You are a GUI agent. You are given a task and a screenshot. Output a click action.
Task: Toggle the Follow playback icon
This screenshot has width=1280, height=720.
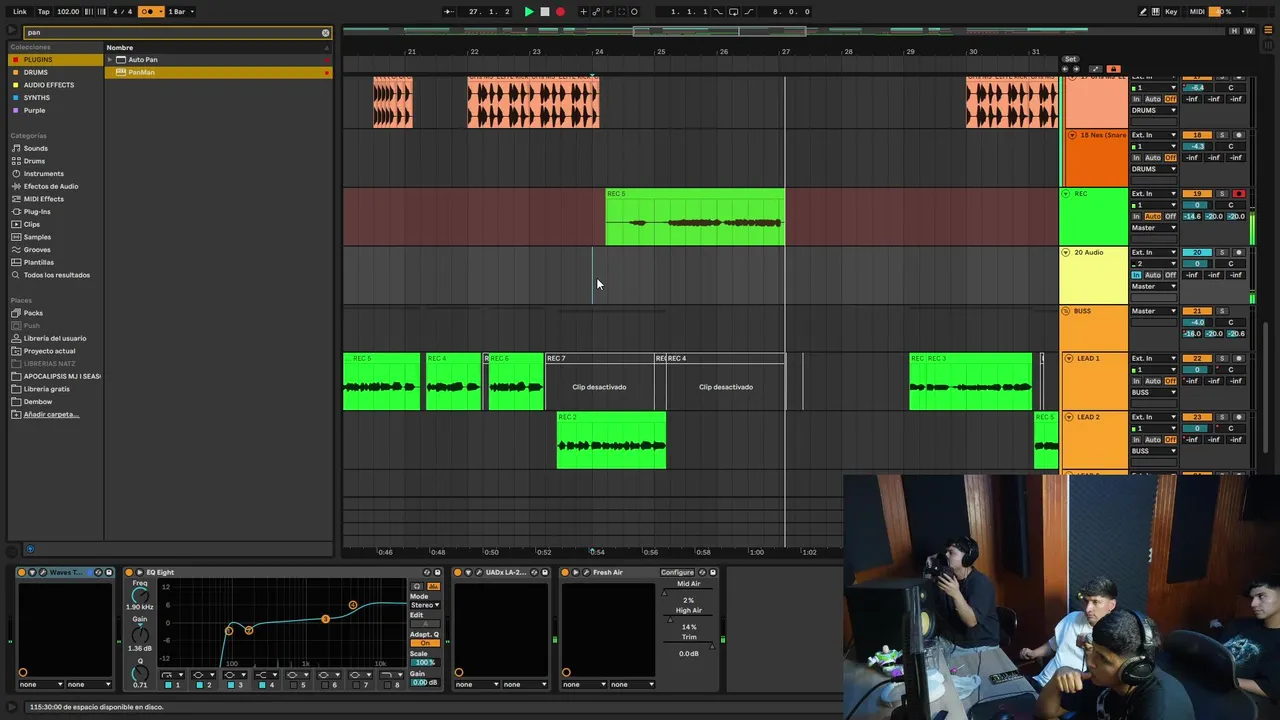[x=451, y=12]
